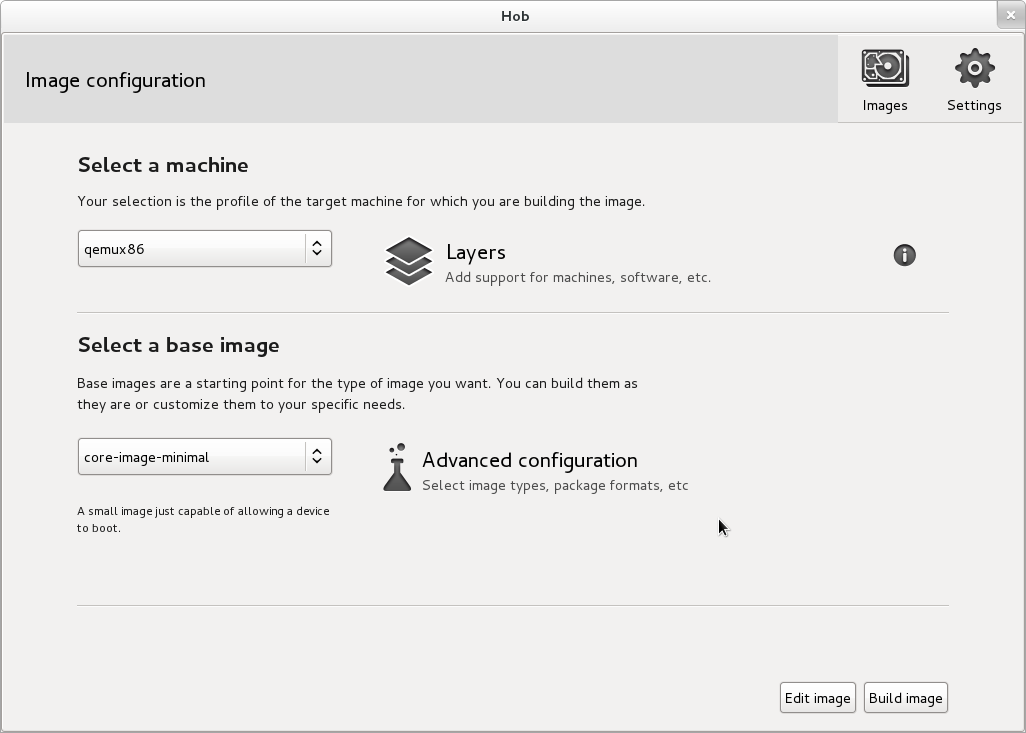Open the core-image-minimal base image dropdown

(x=205, y=457)
